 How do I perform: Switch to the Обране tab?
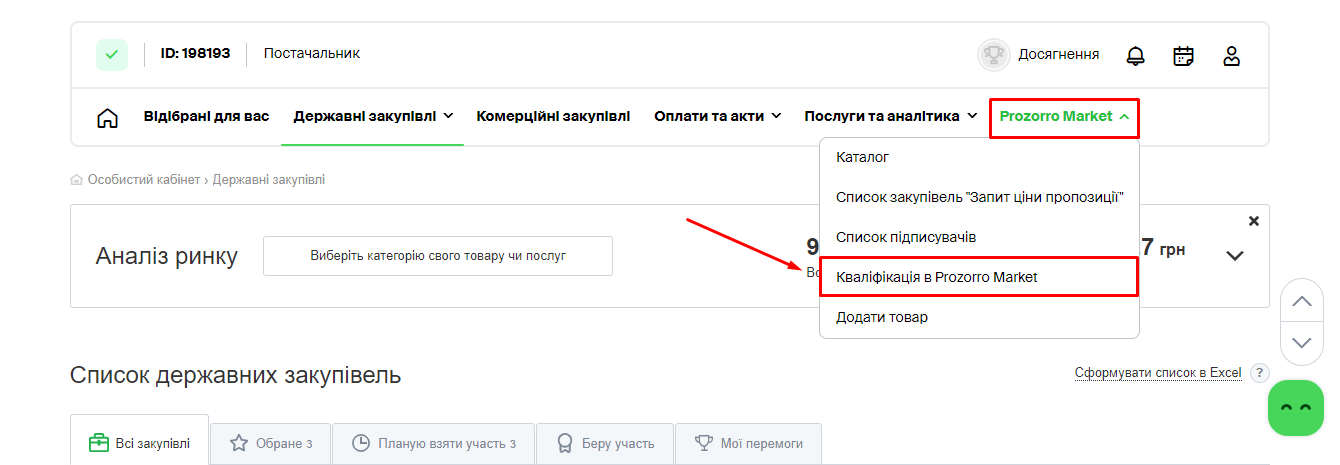(x=271, y=443)
